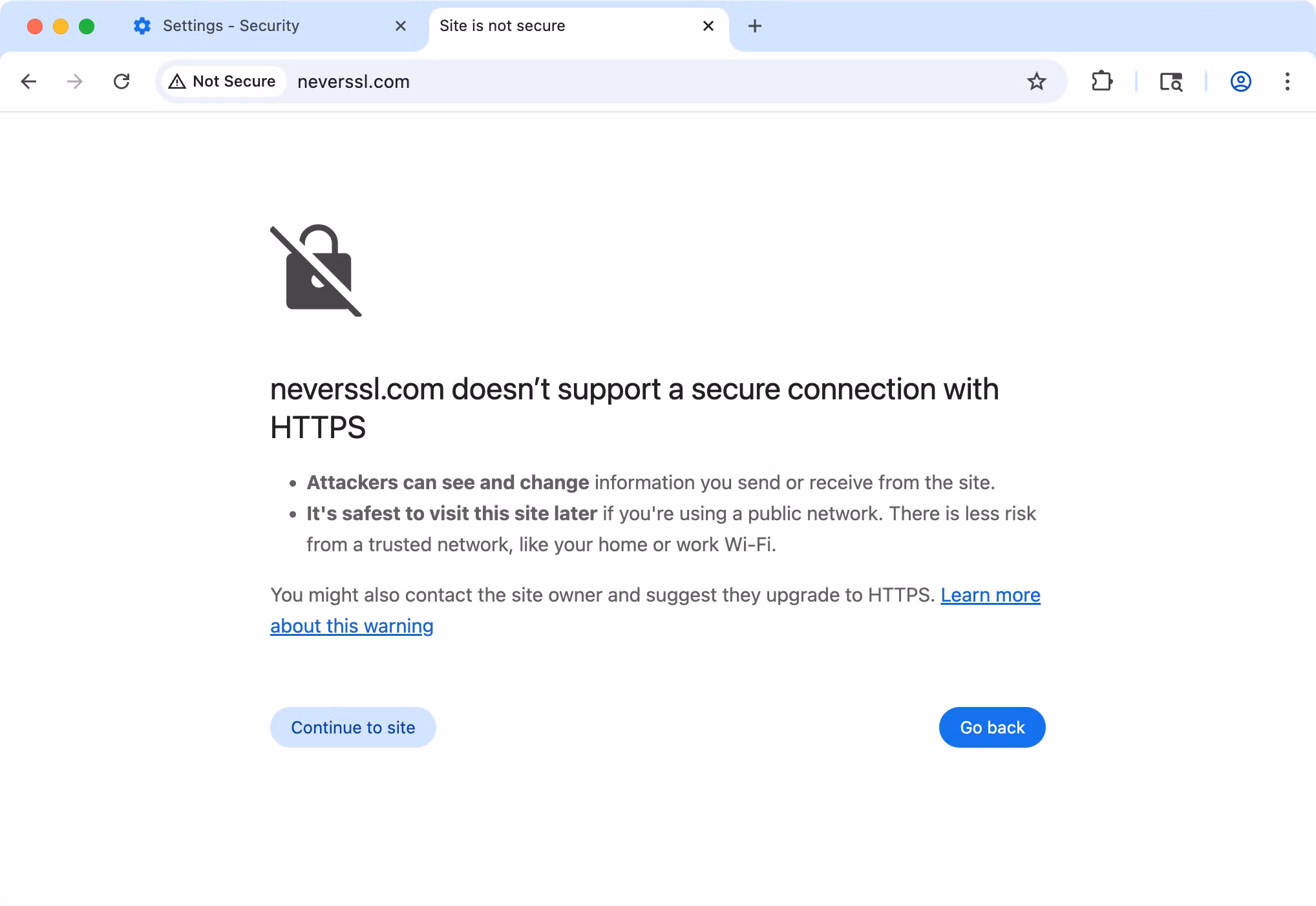Navigate back using the back arrow

tap(28, 81)
